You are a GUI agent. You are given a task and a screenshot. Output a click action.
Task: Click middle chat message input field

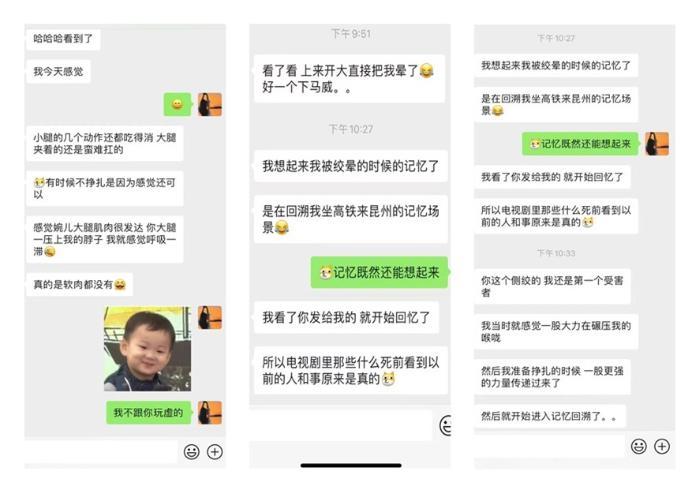[340, 425]
